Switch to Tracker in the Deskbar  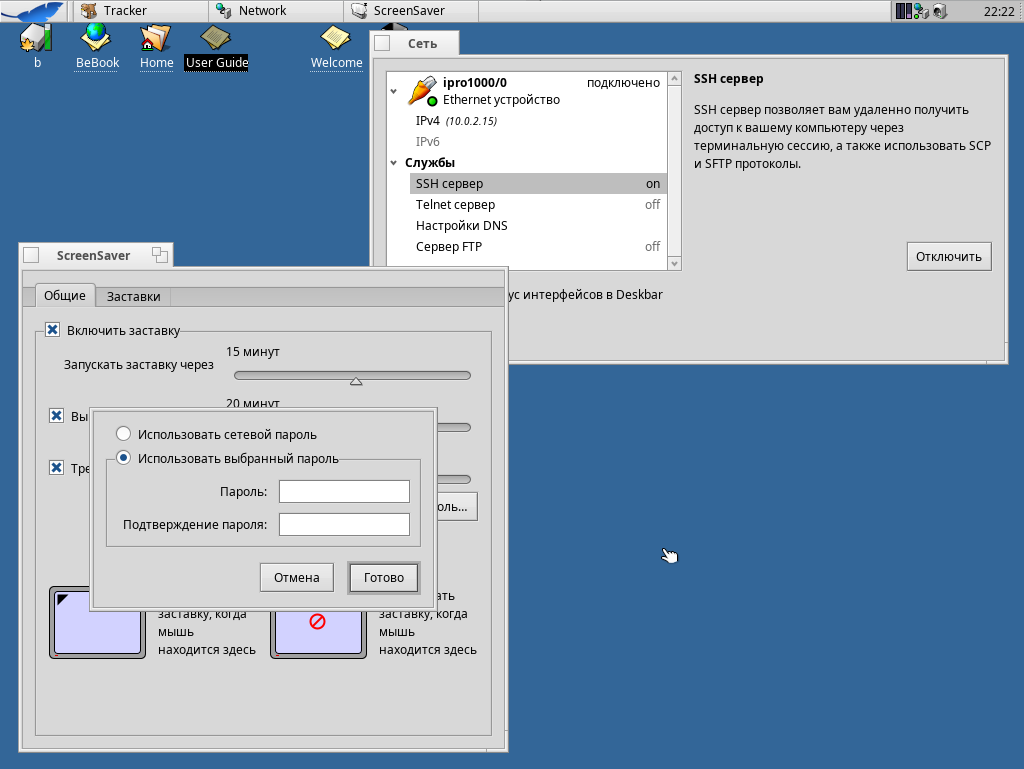click(x=140, y=10)
